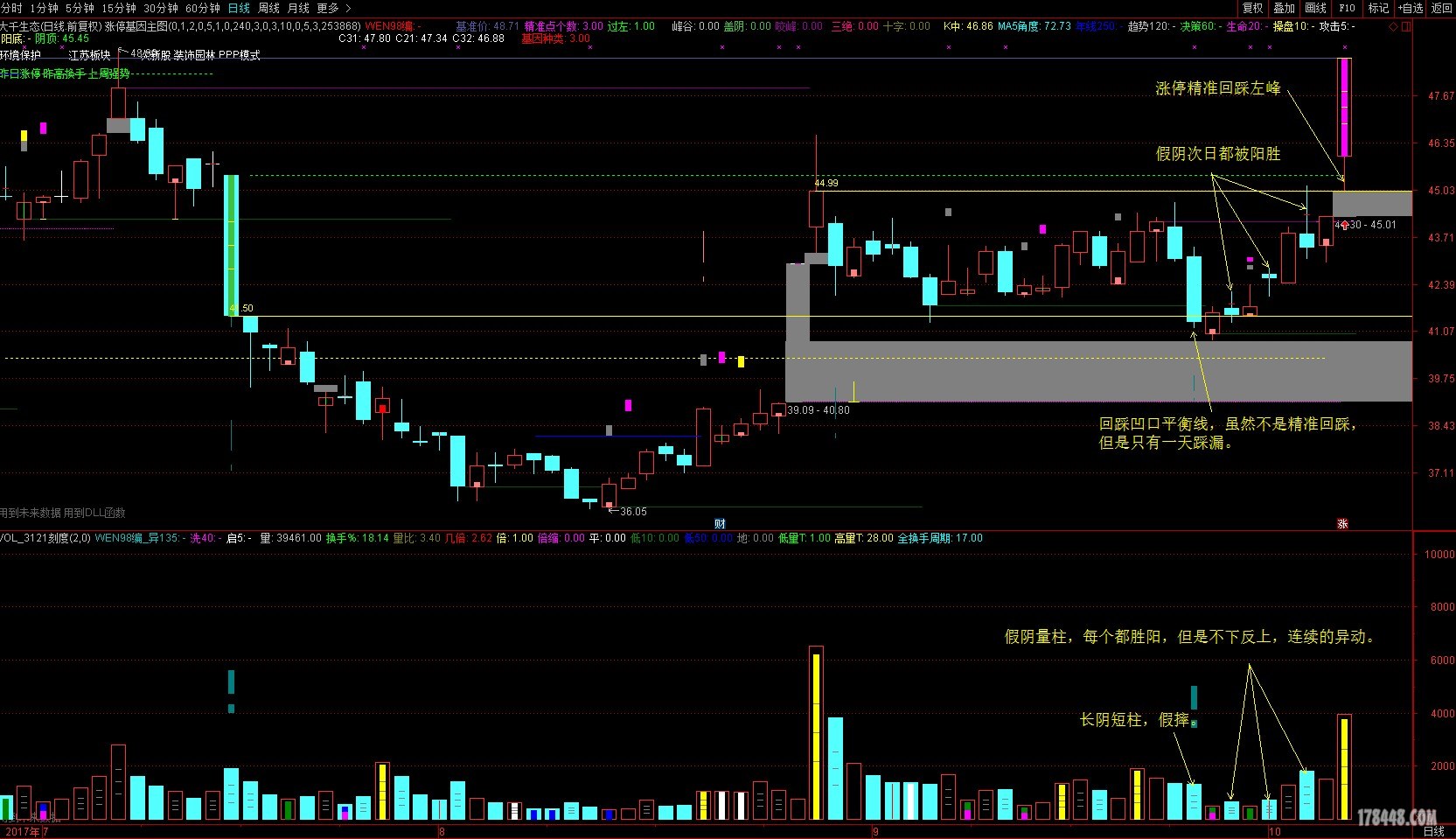Click the 返回 back button

click(x=1441, y=8)
